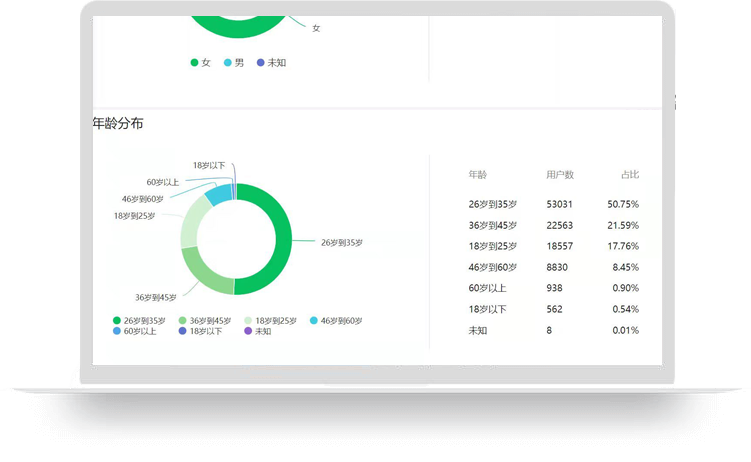Select the cyan 46岁到60岁 donut slice
This screenshot has height=462, width=751.
[217, 195]
